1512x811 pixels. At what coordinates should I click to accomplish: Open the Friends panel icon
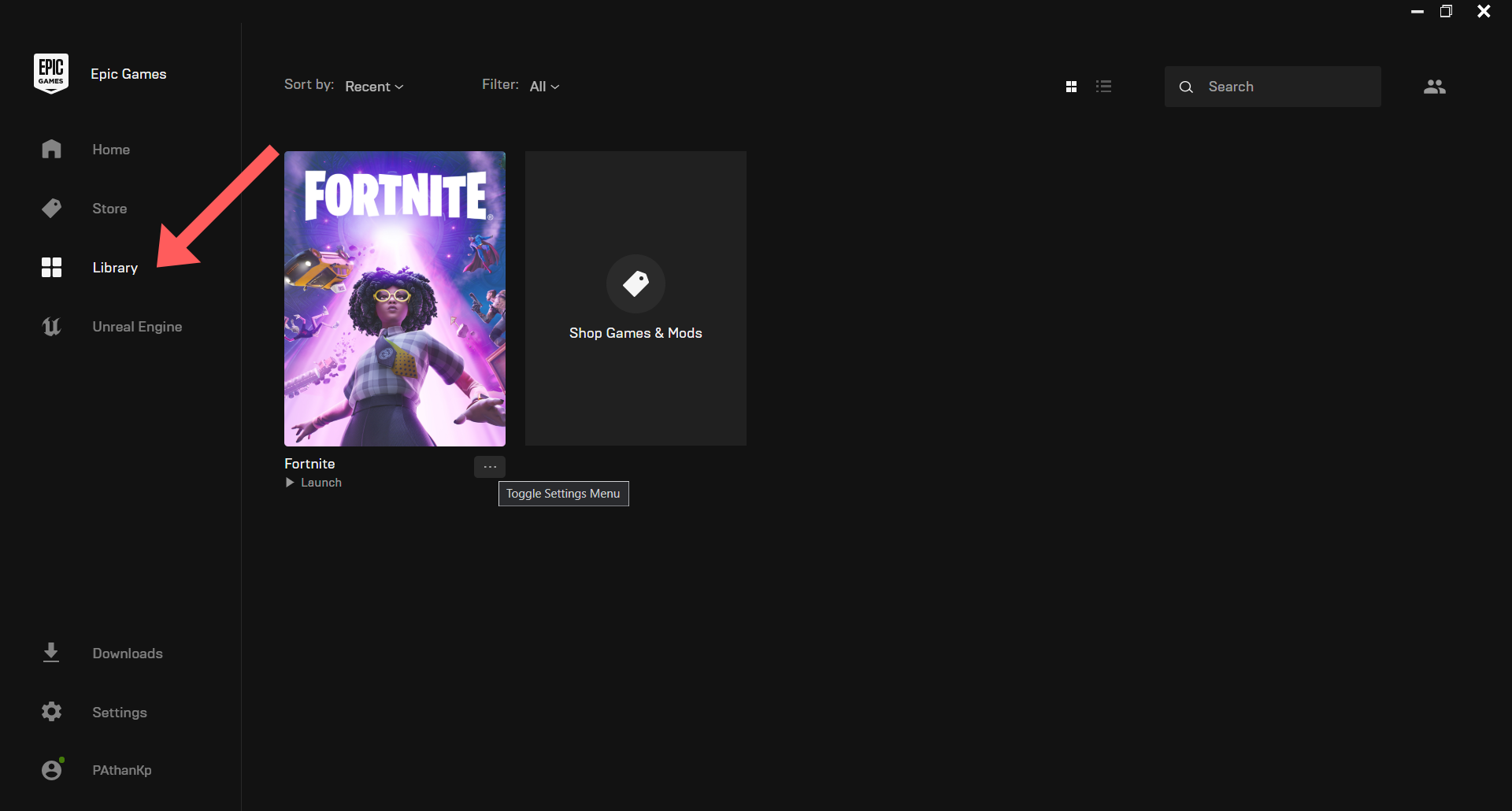tap(1434, 87)
